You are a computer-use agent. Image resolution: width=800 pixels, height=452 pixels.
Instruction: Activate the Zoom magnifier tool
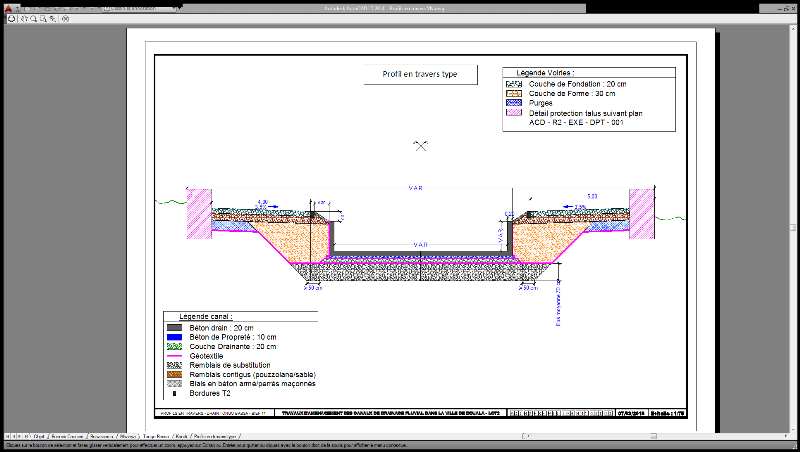[x=31, y=19]
